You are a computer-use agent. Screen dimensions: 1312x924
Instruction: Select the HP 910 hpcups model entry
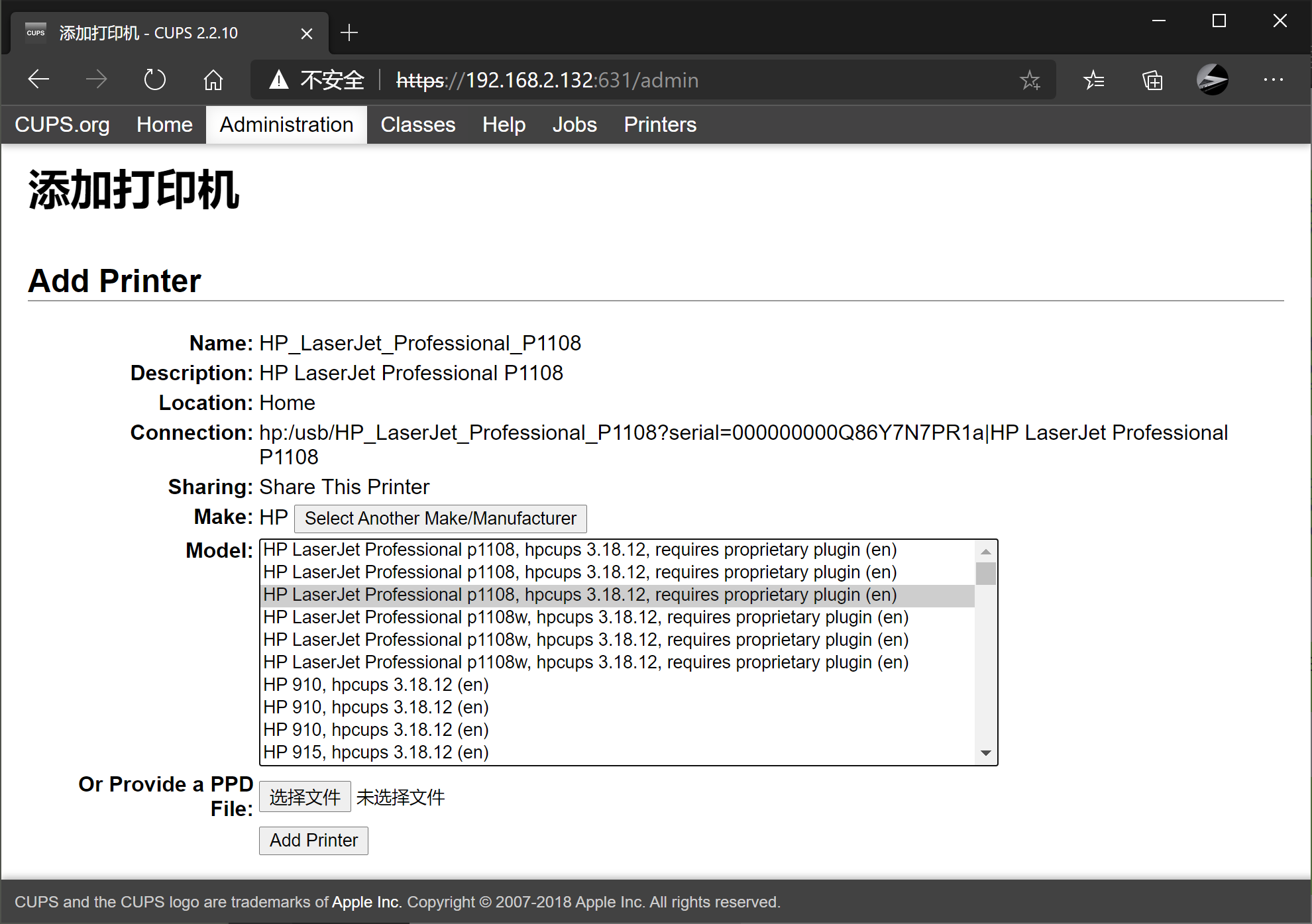376,684
